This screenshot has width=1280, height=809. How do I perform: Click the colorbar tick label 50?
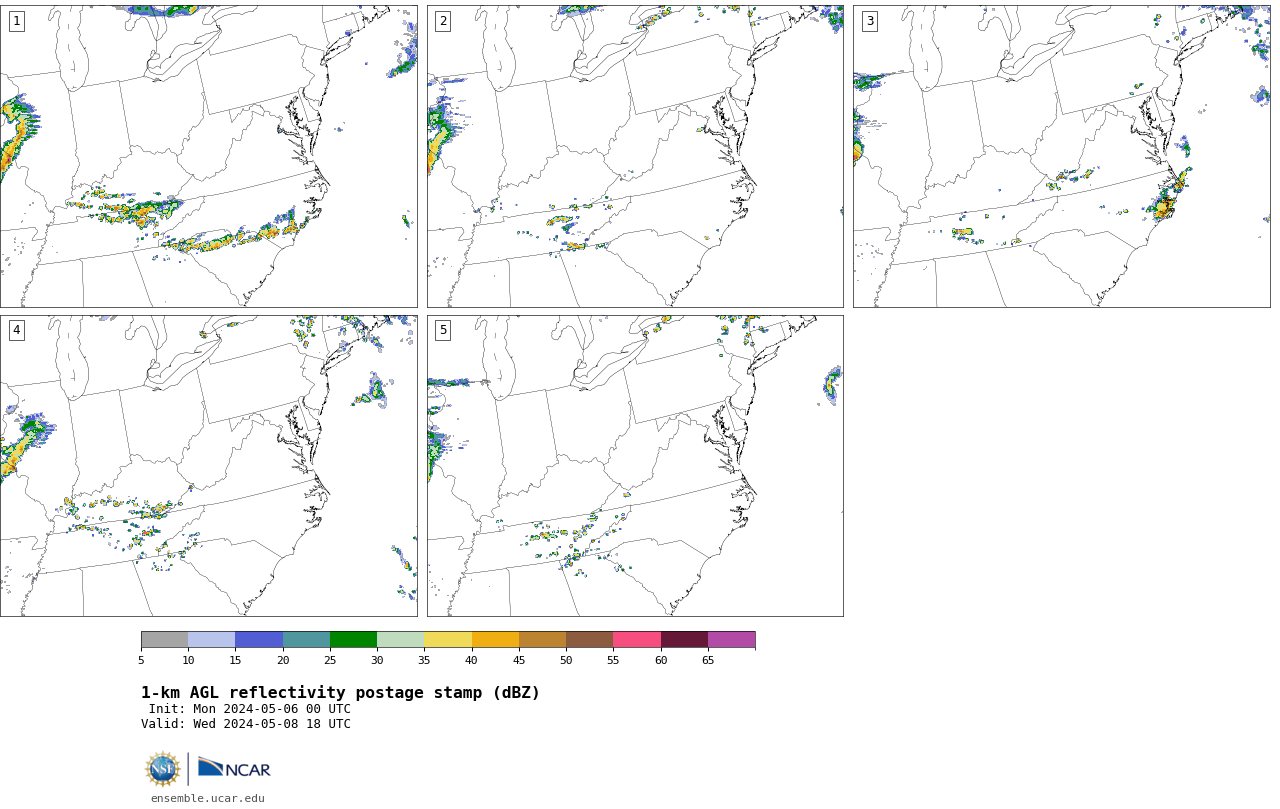tap(566, 660)
